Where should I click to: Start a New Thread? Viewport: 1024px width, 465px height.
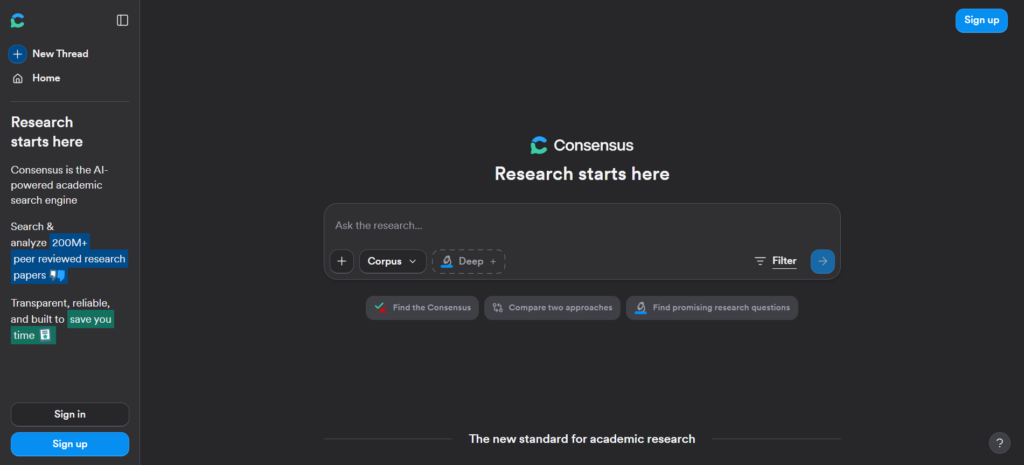tap(60, 54)
